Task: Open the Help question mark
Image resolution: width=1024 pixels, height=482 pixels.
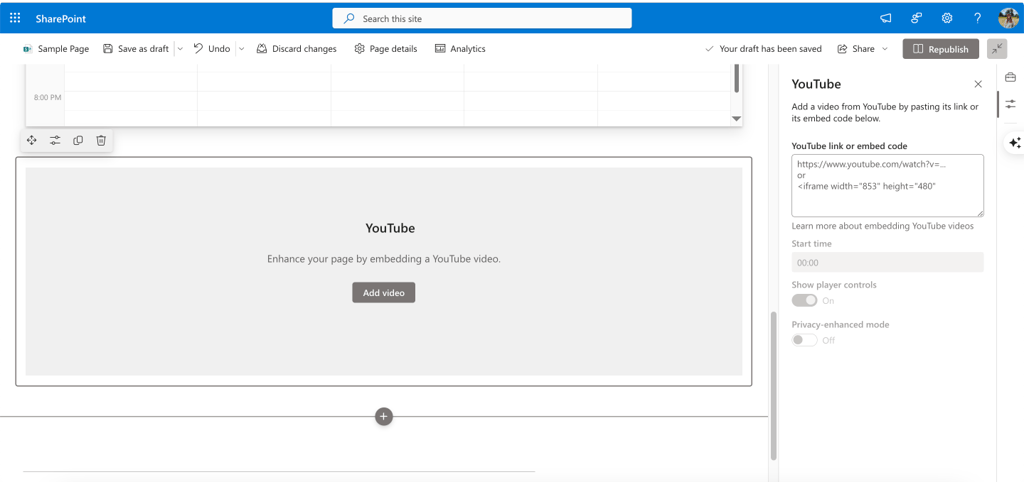Action: click(978, 18)
